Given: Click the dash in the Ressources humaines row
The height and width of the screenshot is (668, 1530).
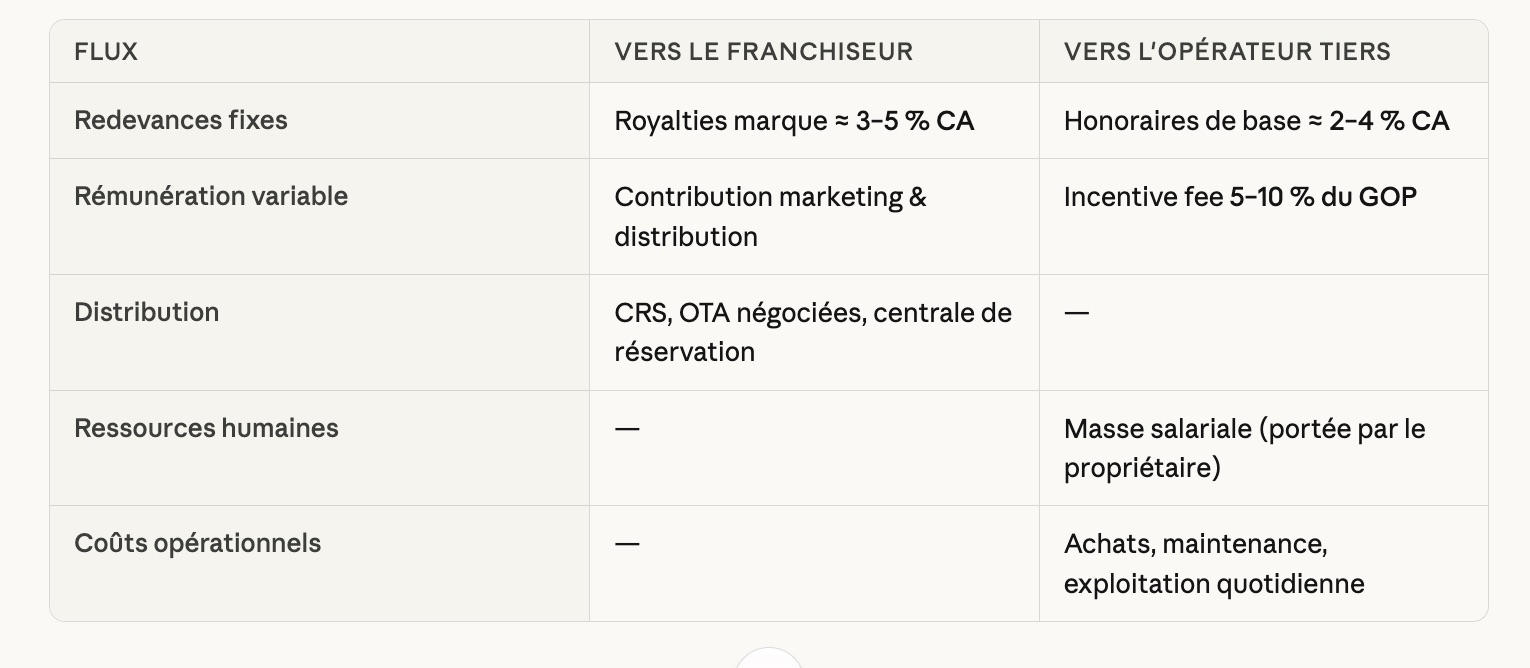Looking at the screenshot, I should [627, 429].
